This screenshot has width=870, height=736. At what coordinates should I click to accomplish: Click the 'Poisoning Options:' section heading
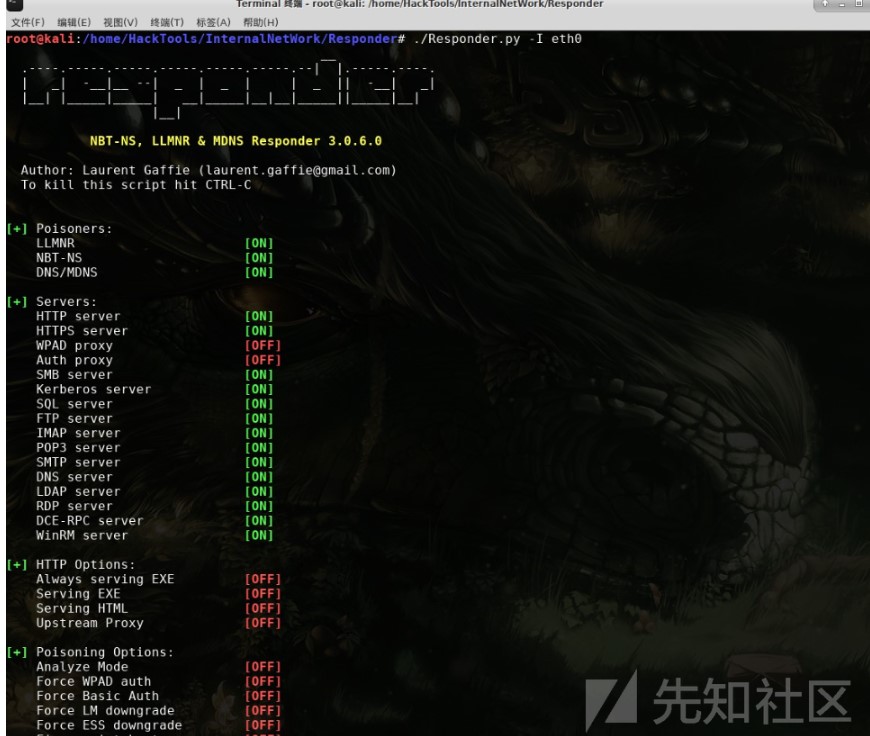click(105, 652)
